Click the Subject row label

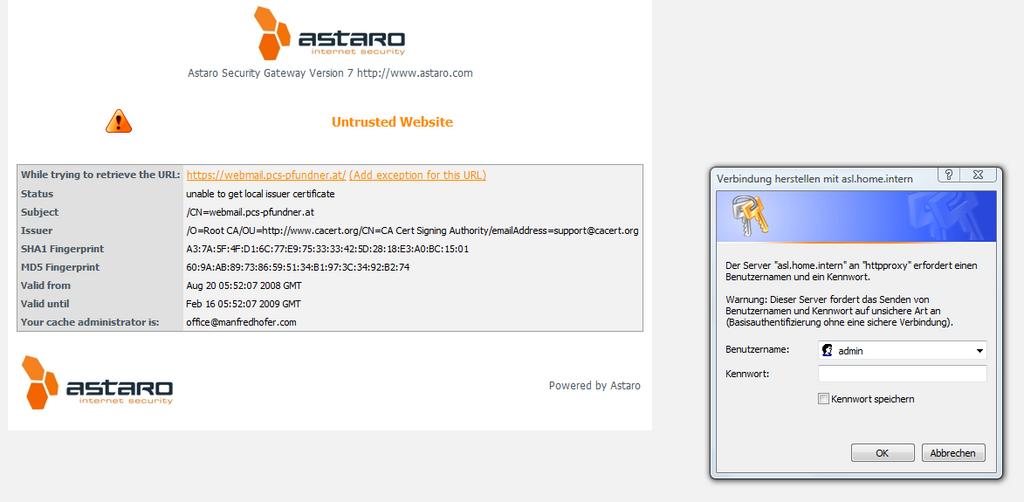tap(39, 212)
